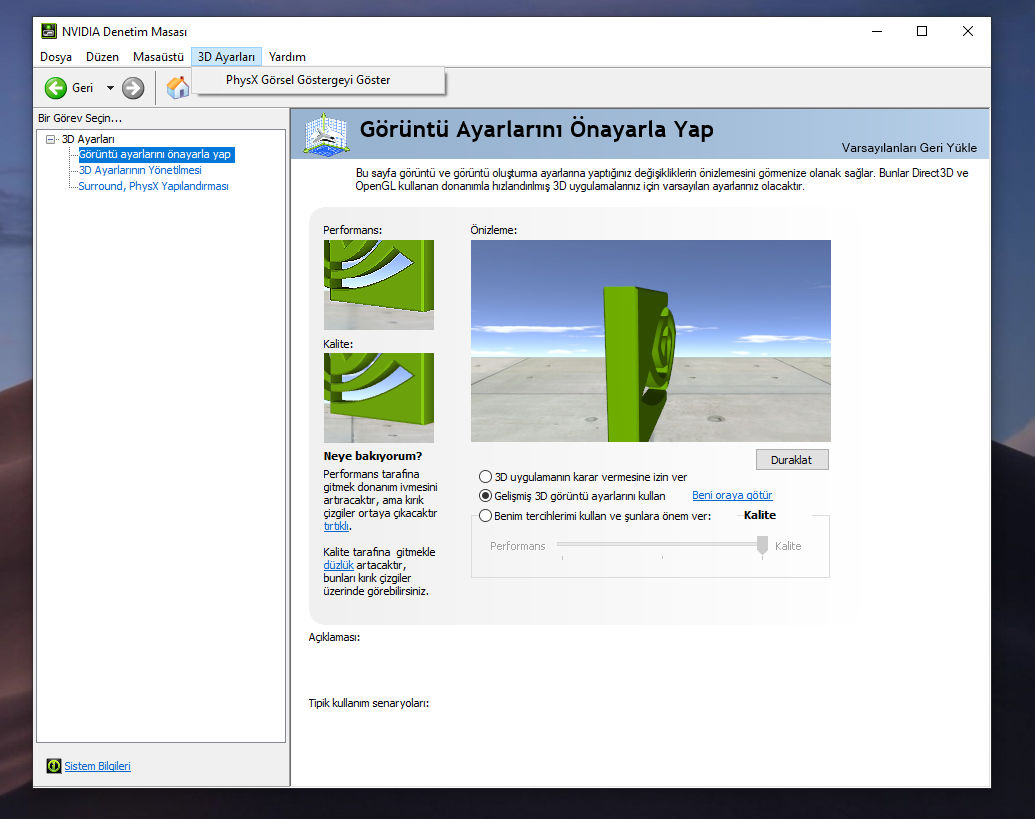Close the NVIDIA Denetim Masası window

(x=968, y=31)
